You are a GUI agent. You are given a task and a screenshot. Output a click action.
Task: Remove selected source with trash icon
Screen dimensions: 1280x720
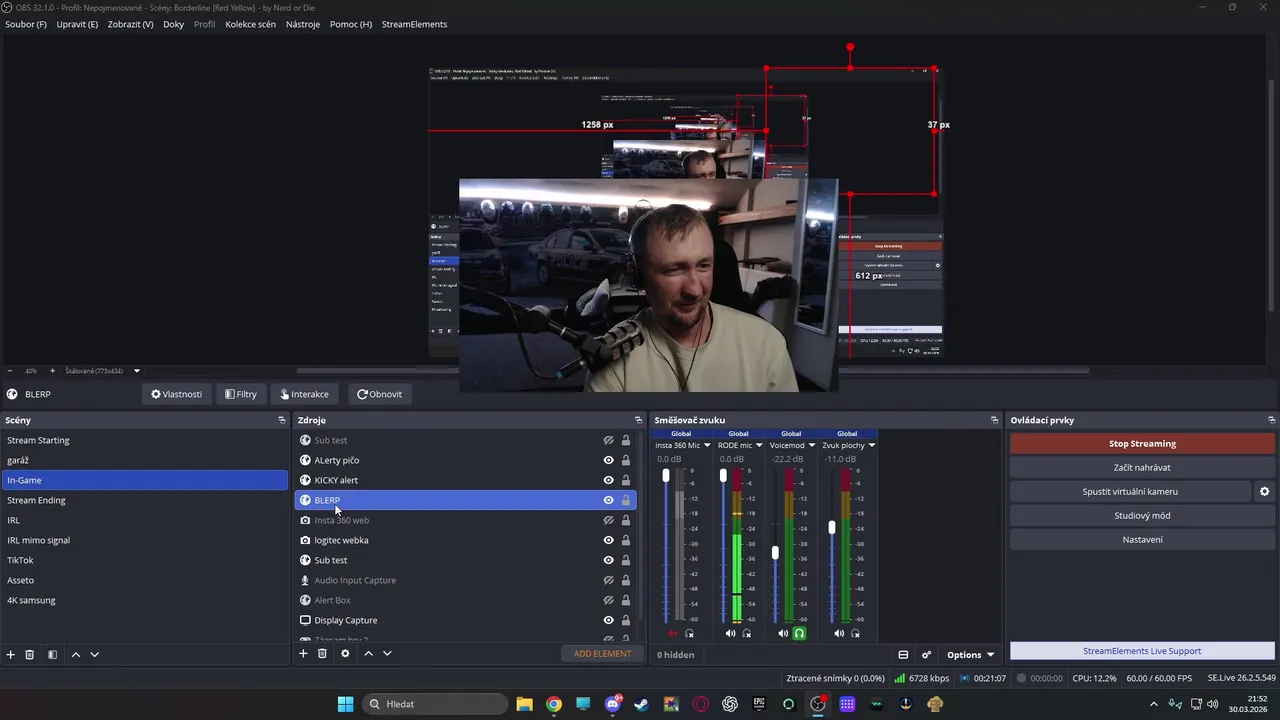pyautogui.click(x=322, y=653)
